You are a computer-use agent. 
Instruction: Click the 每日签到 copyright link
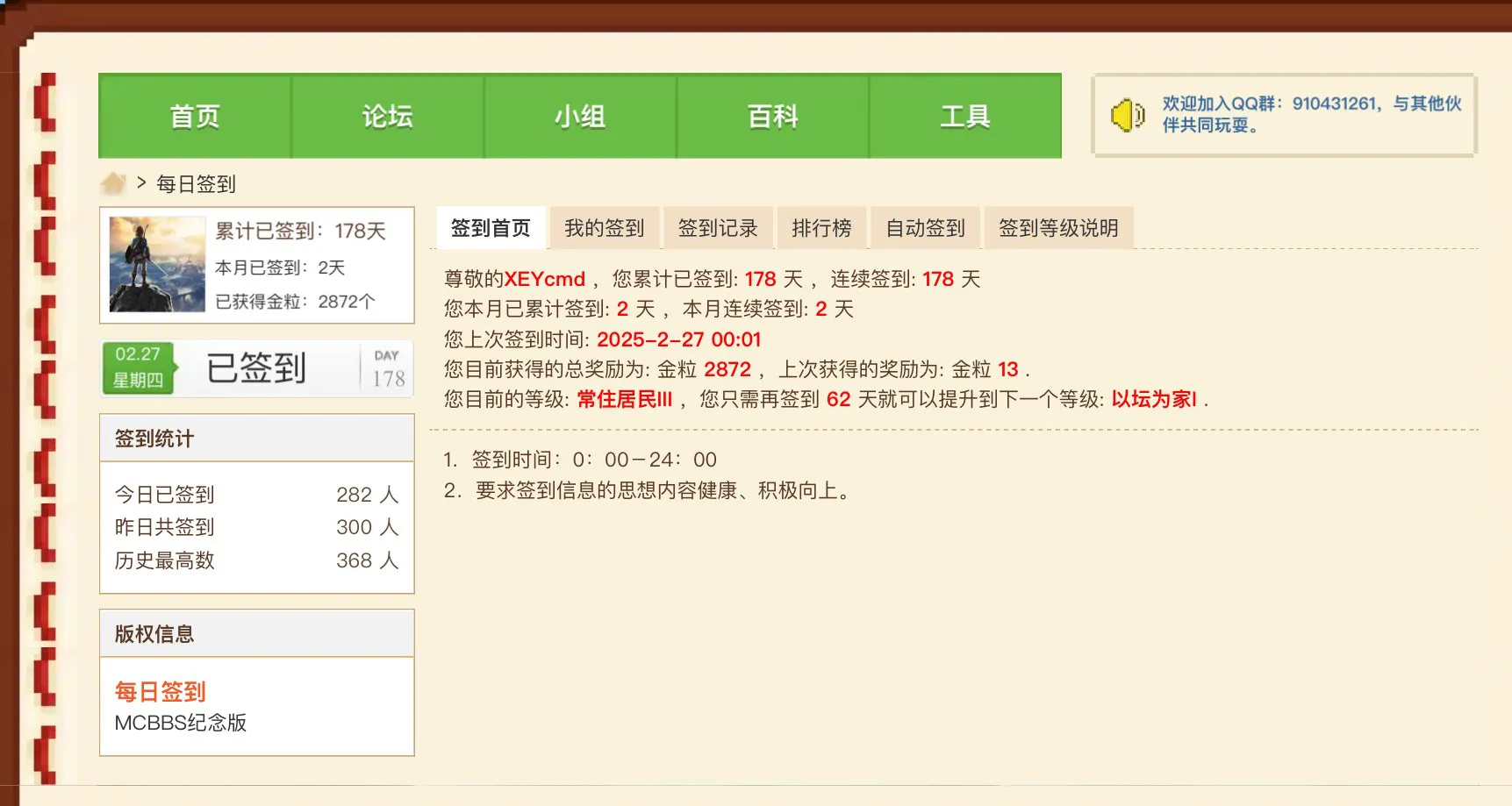pyautogui.click(x=159, y=692)
